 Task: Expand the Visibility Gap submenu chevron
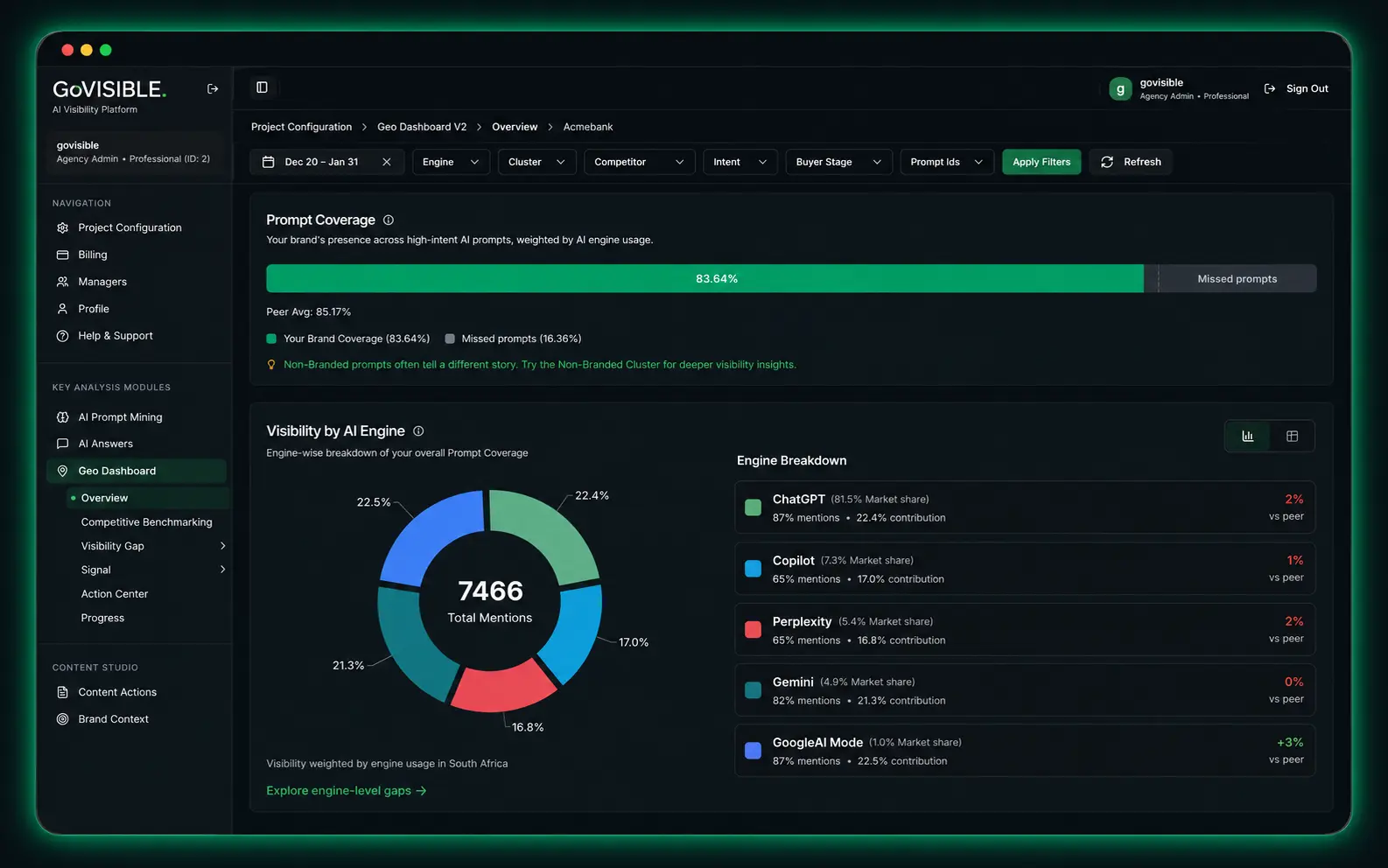click(x=223, y=546)
